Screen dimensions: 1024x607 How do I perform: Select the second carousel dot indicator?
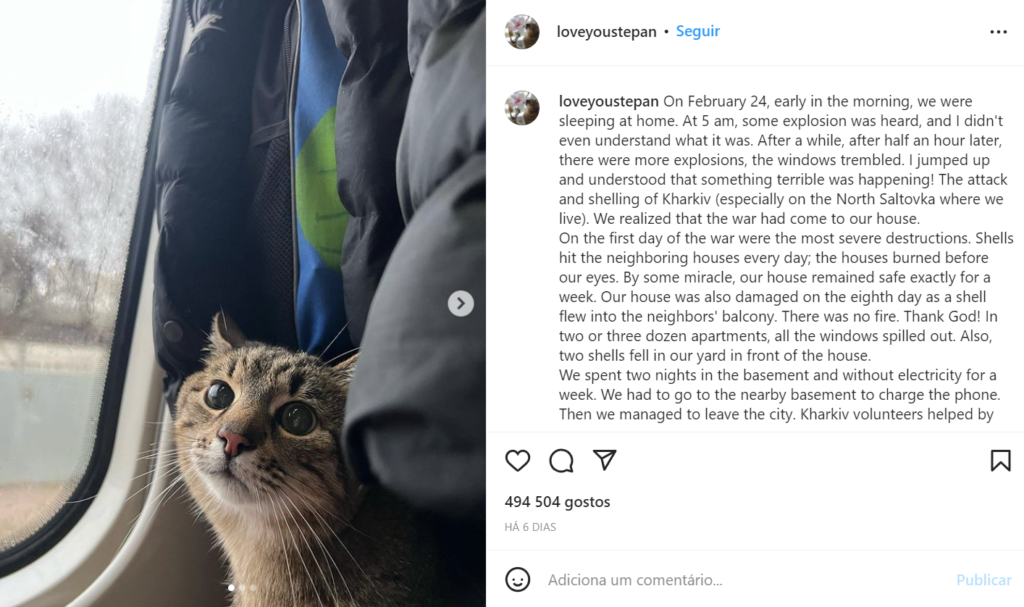click(242, 587)
